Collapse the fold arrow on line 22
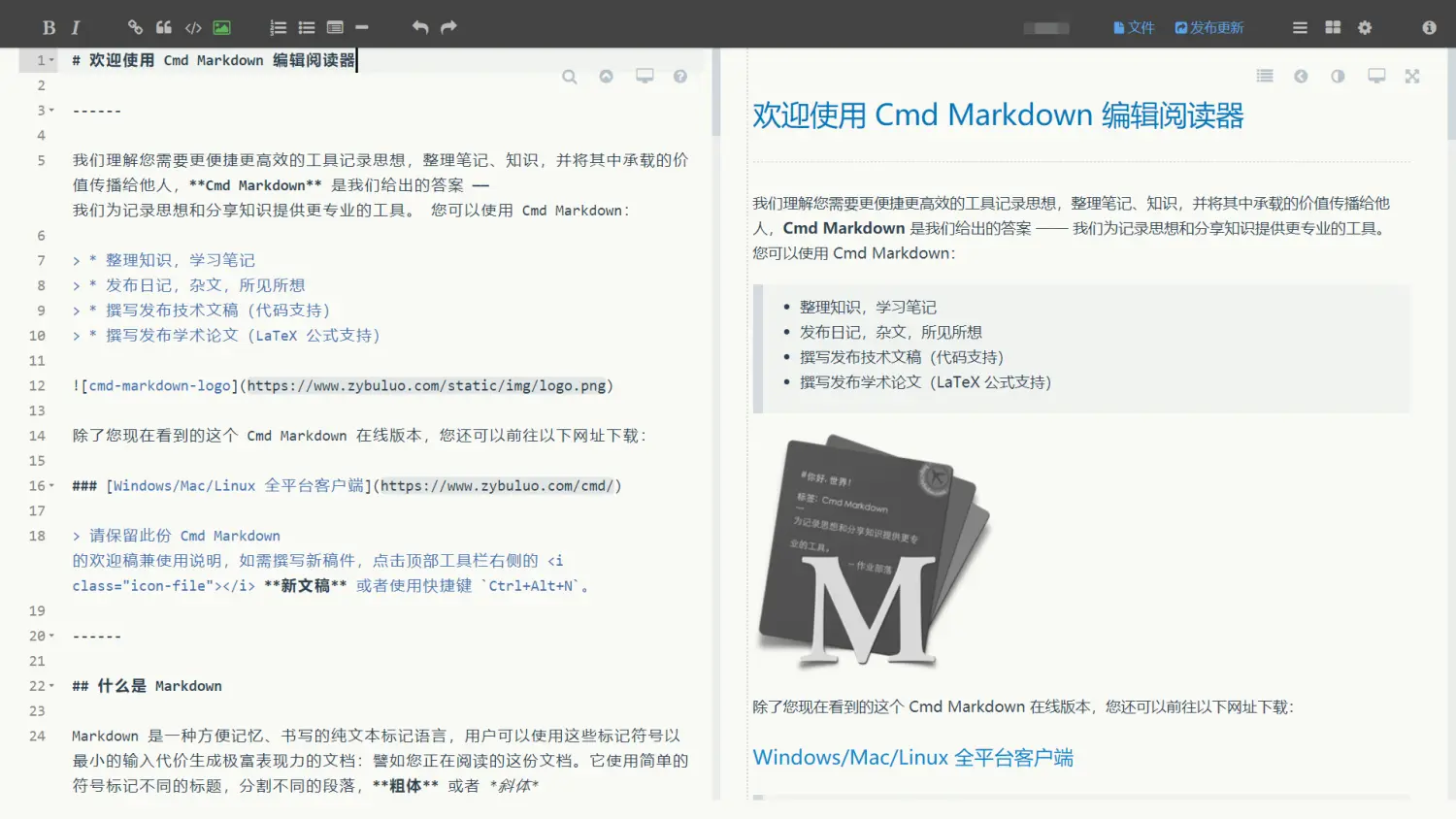This screenshot has width=1456, height=819. pos(52,686)
